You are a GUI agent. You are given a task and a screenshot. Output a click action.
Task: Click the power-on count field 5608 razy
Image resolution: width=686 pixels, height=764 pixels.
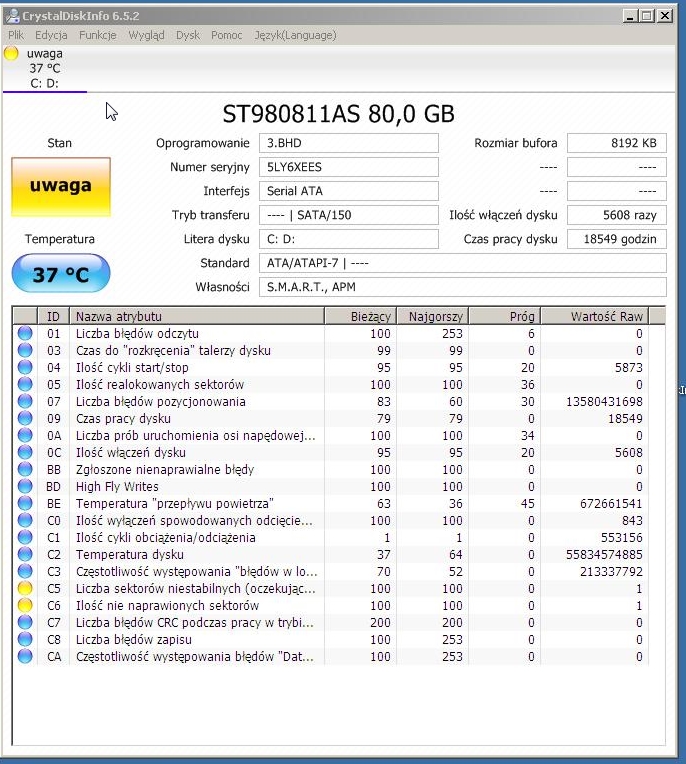617,215
